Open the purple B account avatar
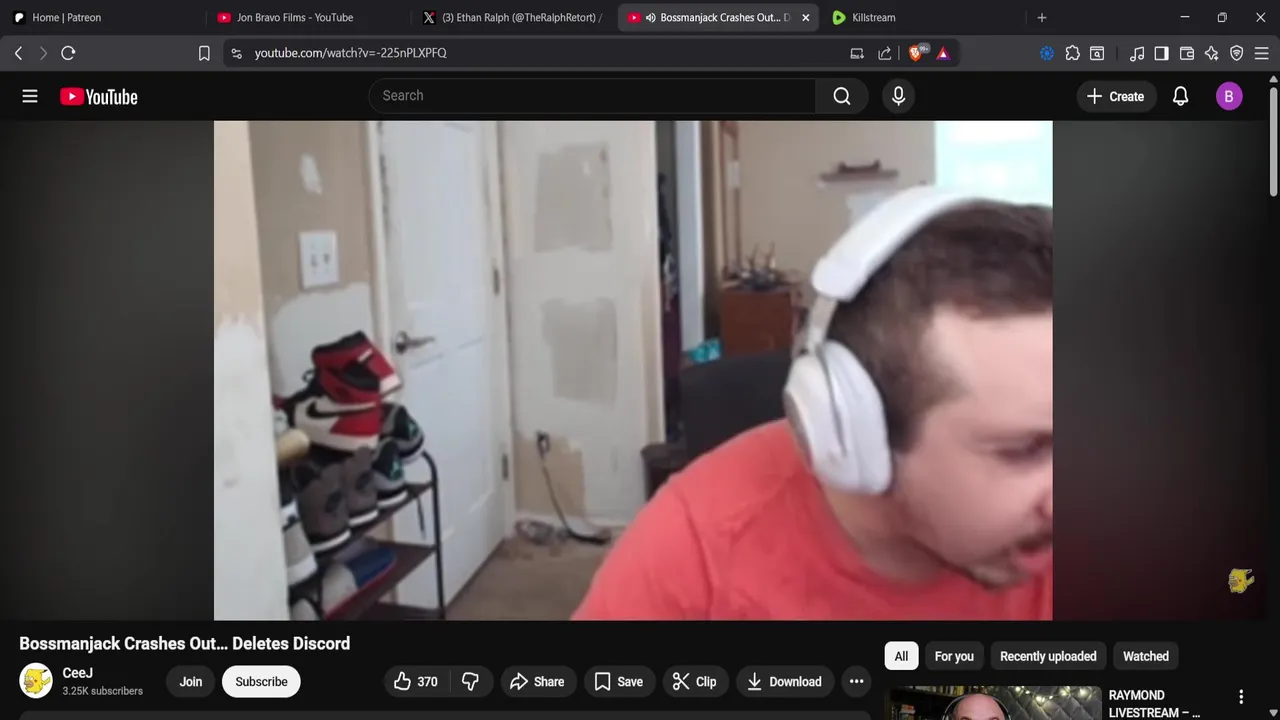Viewport: 1280px width, 720px height. click(x=1229, y=96)
